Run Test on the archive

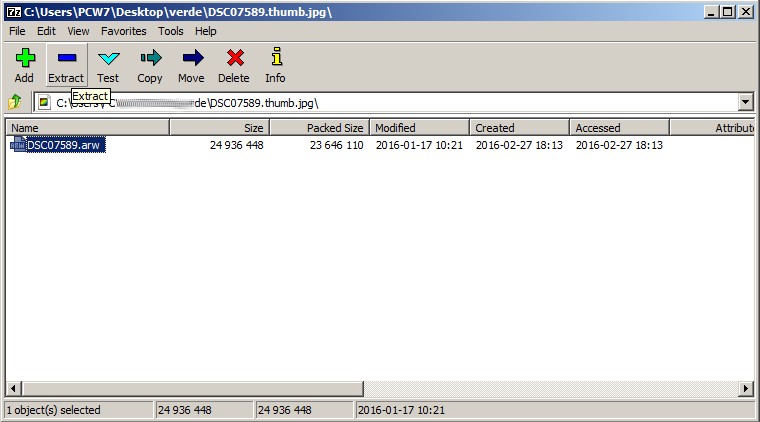pos(108,59)
